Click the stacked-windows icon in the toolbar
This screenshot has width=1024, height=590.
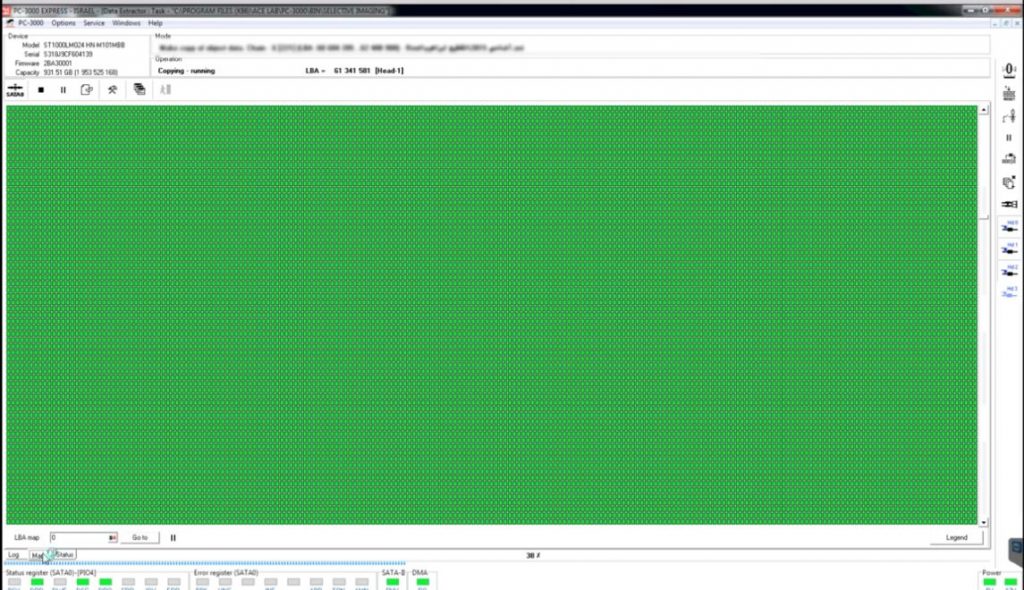[139, 90]
